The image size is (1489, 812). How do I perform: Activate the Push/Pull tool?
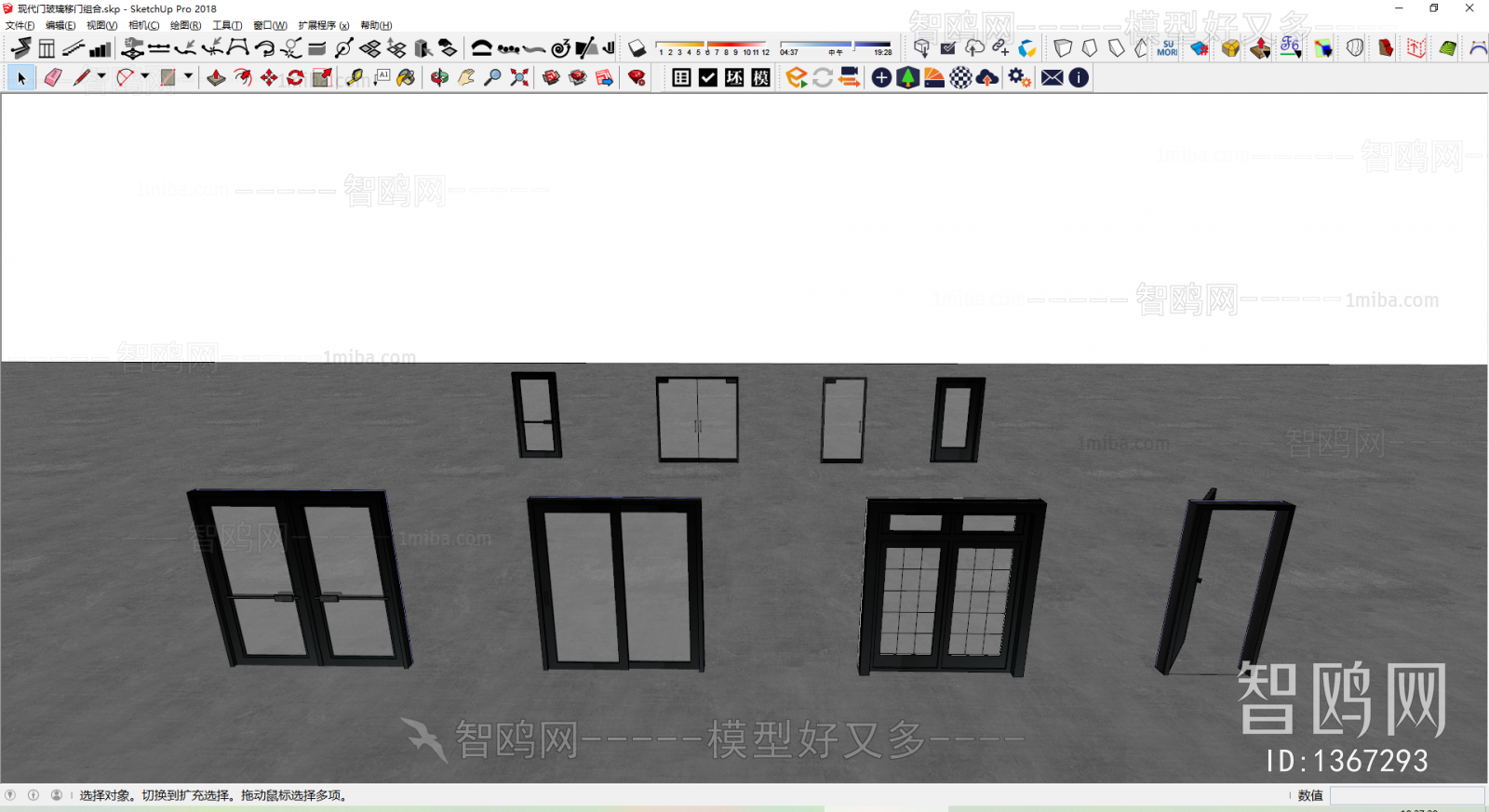click(x=216, y=78)
